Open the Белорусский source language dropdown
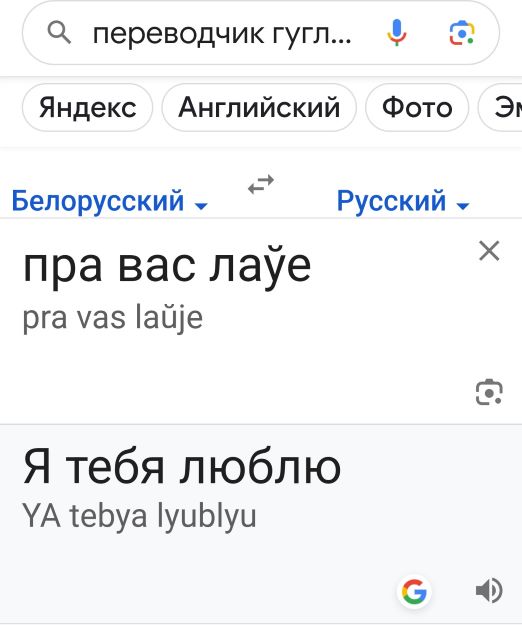This screenshot has width=522, height=625. (110, 200)
